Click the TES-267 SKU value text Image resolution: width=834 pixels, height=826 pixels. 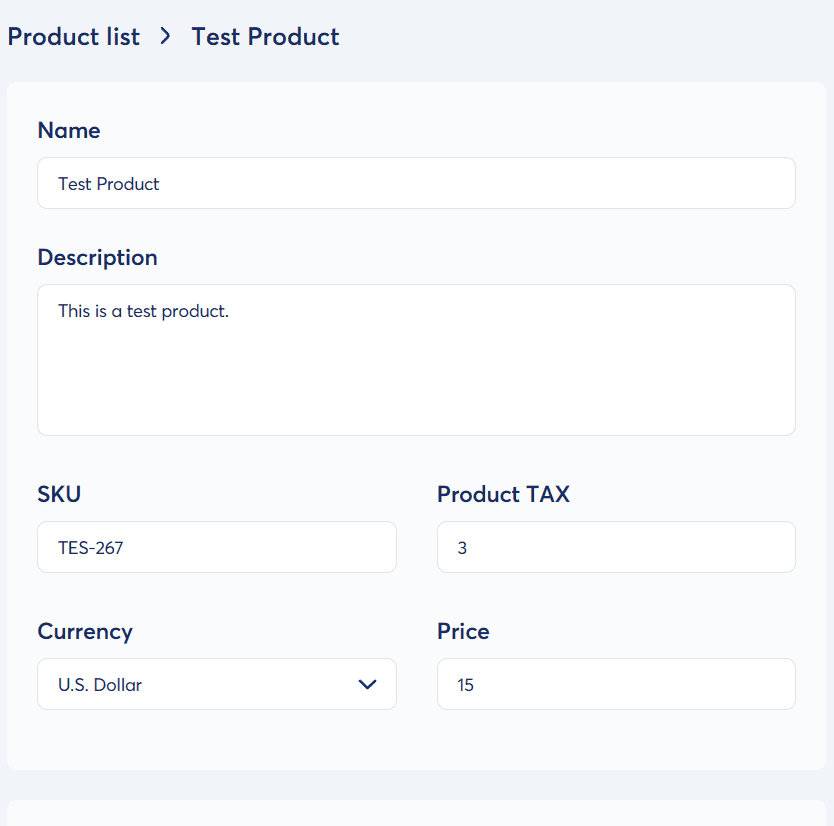point(91,548)
